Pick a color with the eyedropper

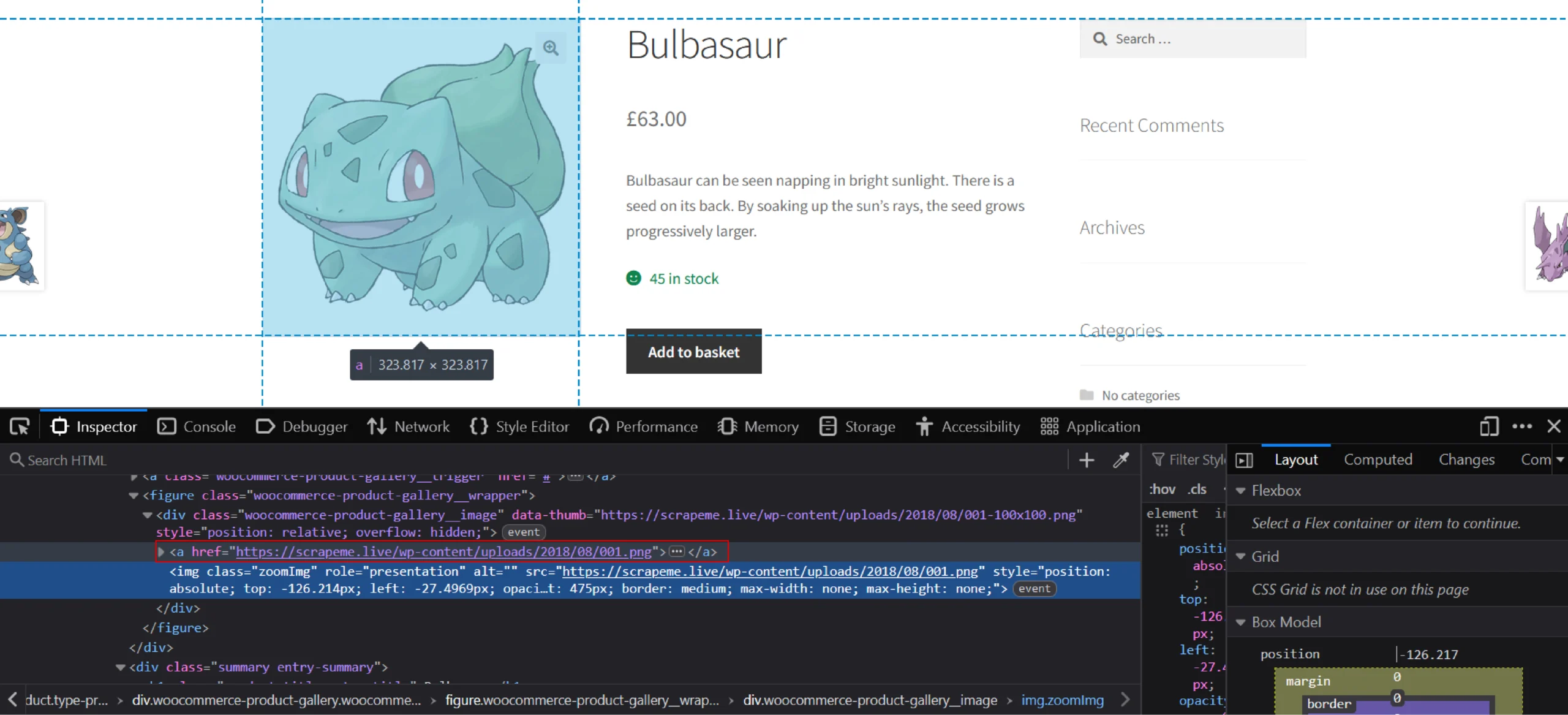[x=1121, y=460]
